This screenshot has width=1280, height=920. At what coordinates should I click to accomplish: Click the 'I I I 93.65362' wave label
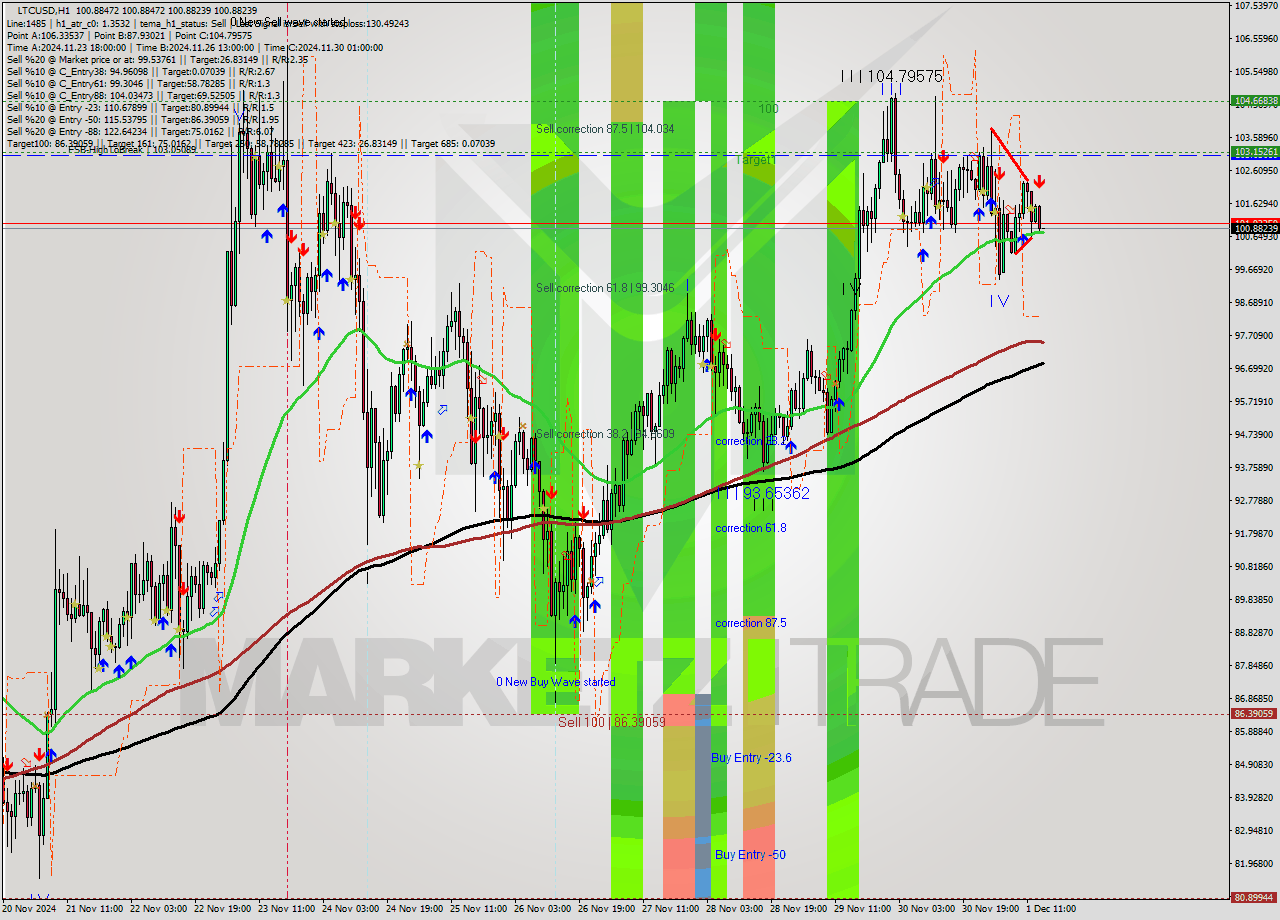coord(762,493)
